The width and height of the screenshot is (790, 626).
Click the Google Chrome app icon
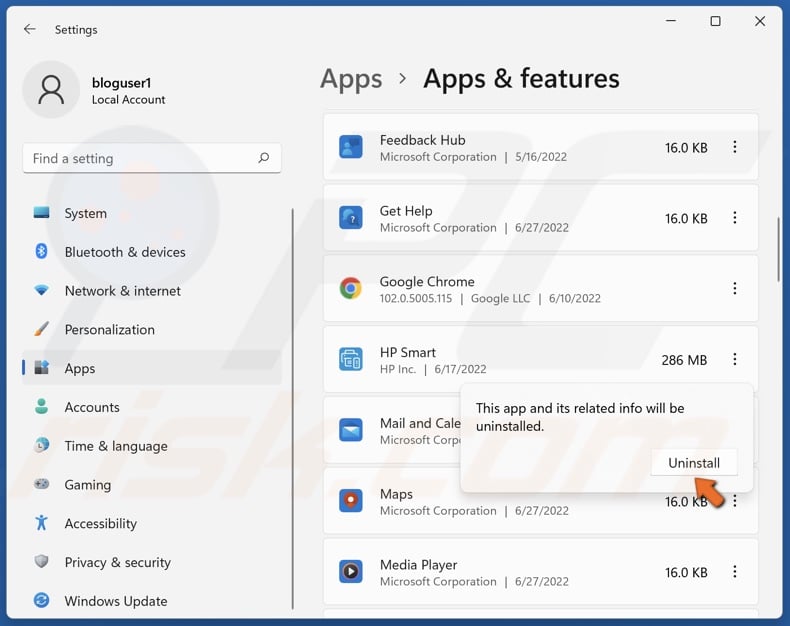[x=351, y=289]
